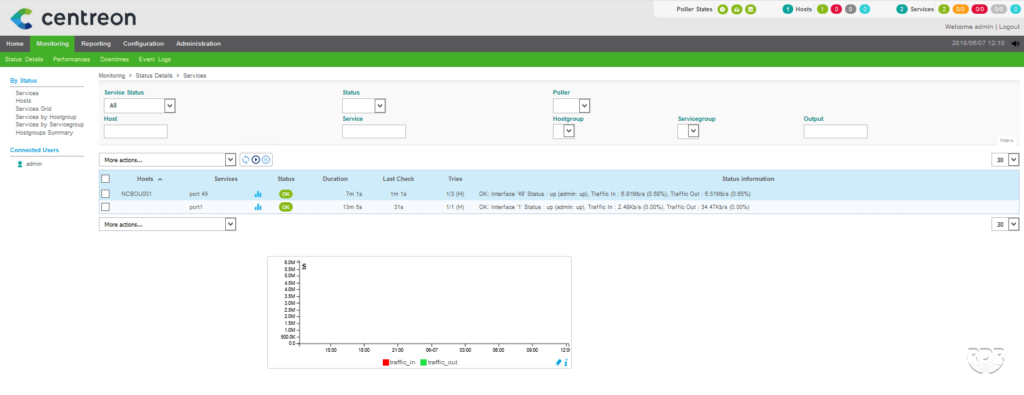Click the teal total Services count badge
This screenshot has height=395, width=1024.
point(902,9)
